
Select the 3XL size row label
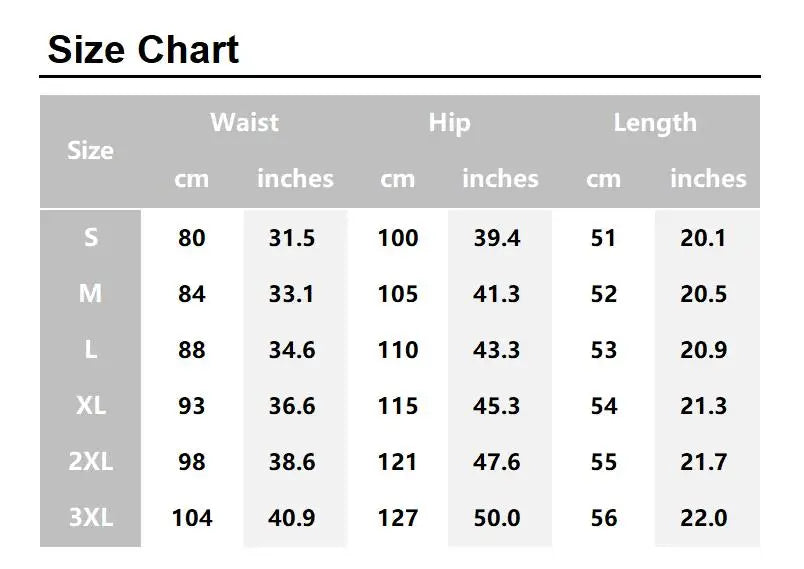[x=91, y=518]
